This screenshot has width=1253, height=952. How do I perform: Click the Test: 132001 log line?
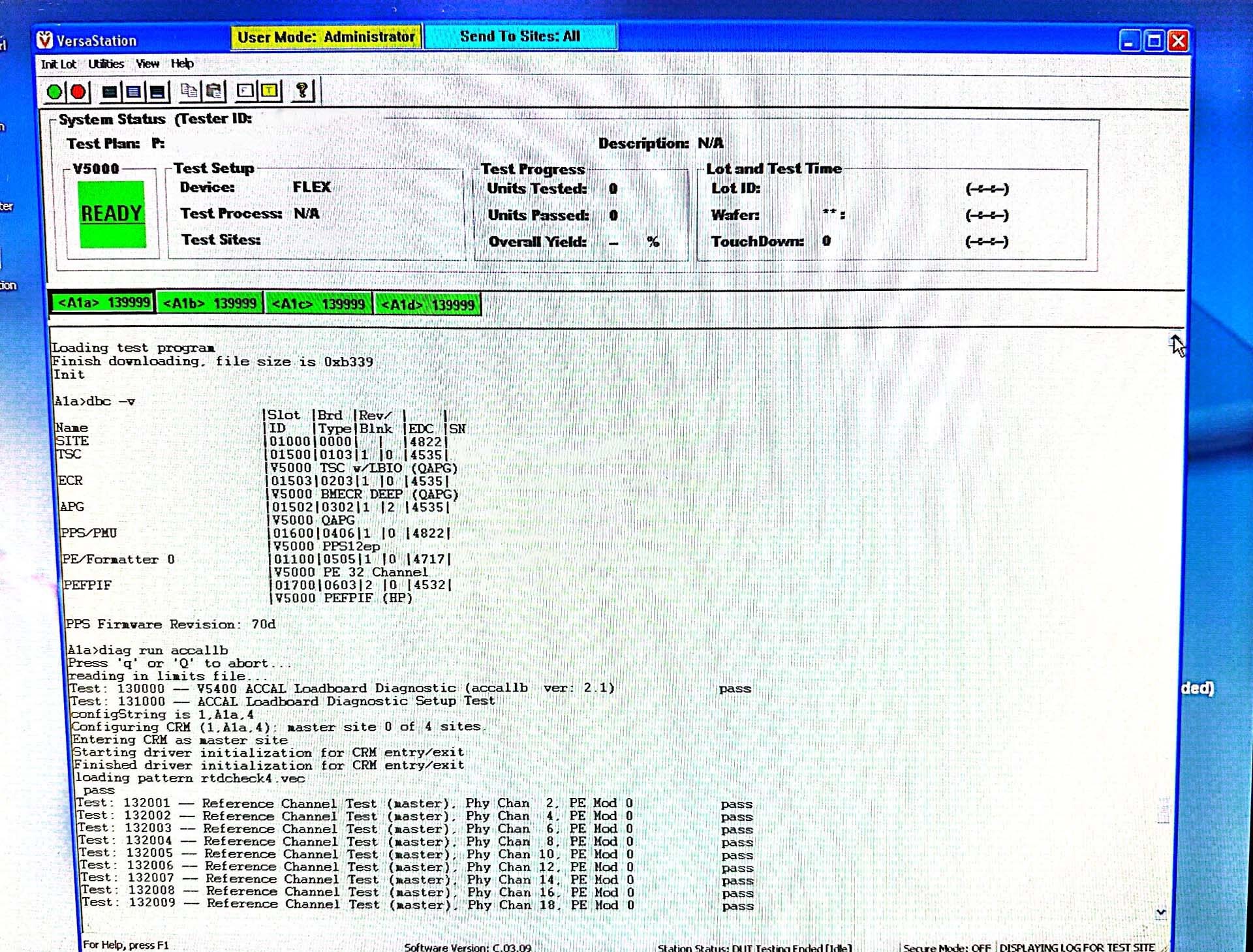click(x=414, y=804)
